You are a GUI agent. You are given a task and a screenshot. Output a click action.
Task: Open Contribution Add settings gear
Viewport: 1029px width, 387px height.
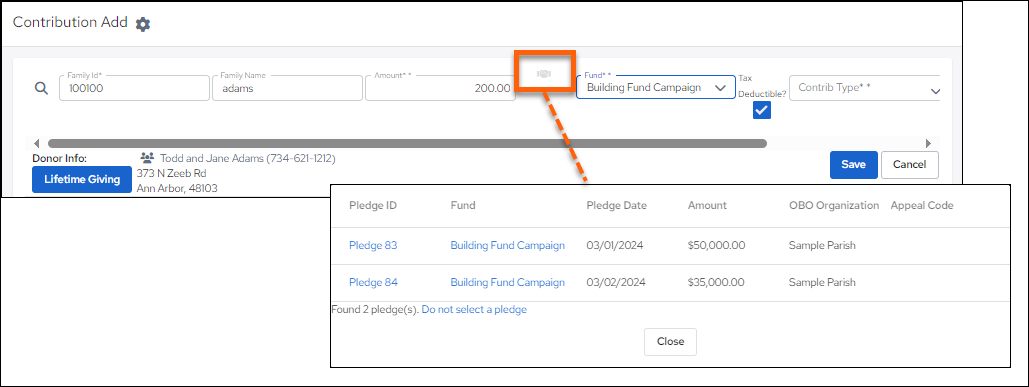[x=142, y=24]
